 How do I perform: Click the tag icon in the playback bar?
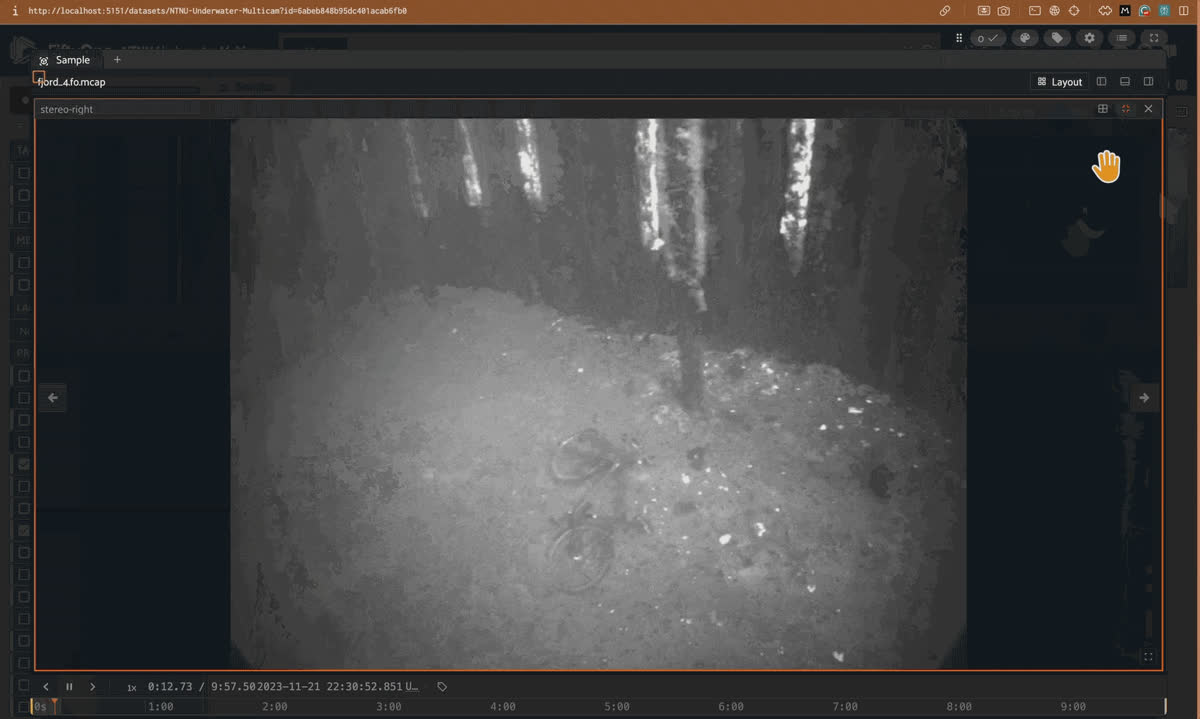pos(442,687)
